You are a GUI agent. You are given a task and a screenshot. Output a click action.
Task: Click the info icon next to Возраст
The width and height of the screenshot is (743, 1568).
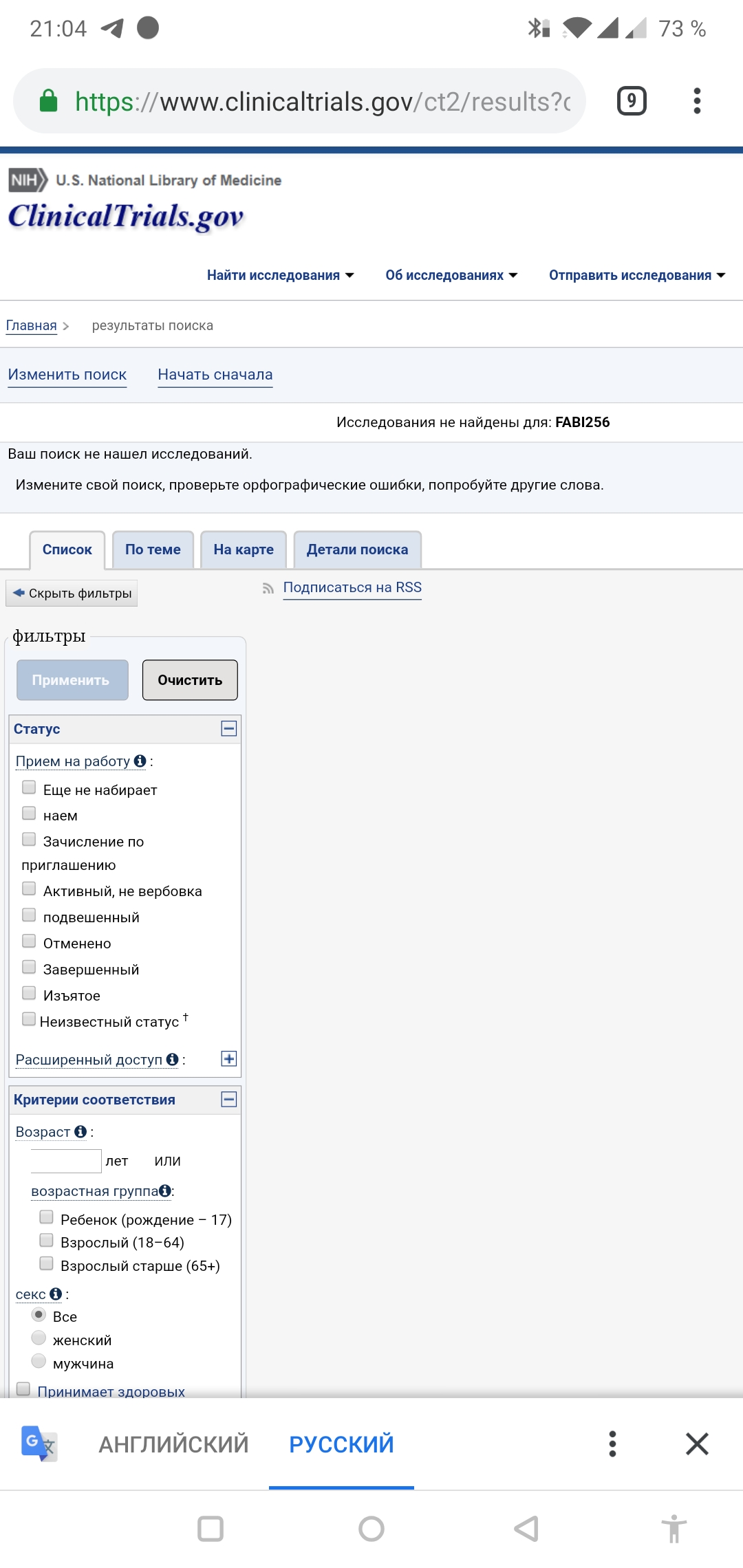[80, 1131]
